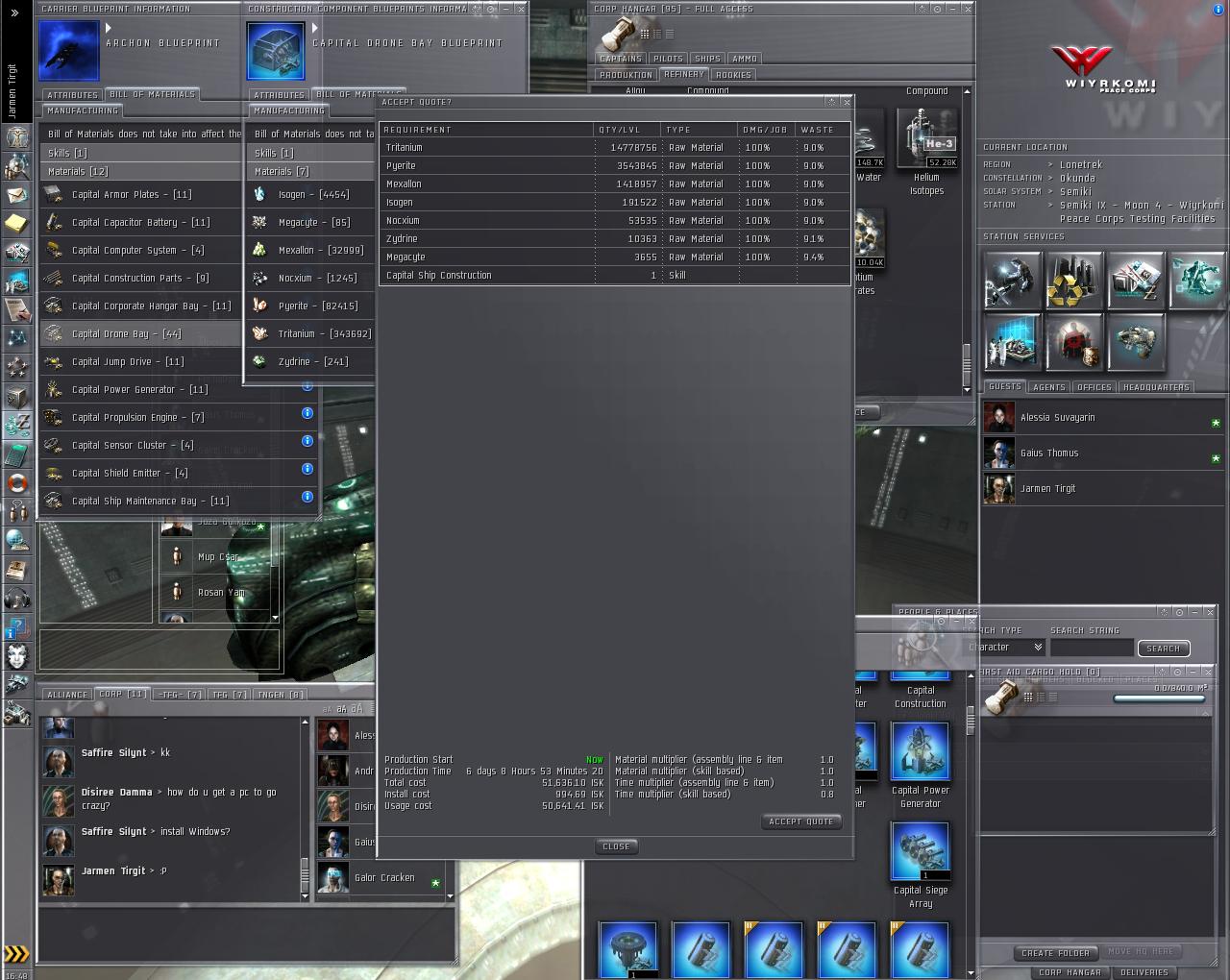
Task: Click the corp chat scrollbar thumb
Action: click(x=306, y=874)
